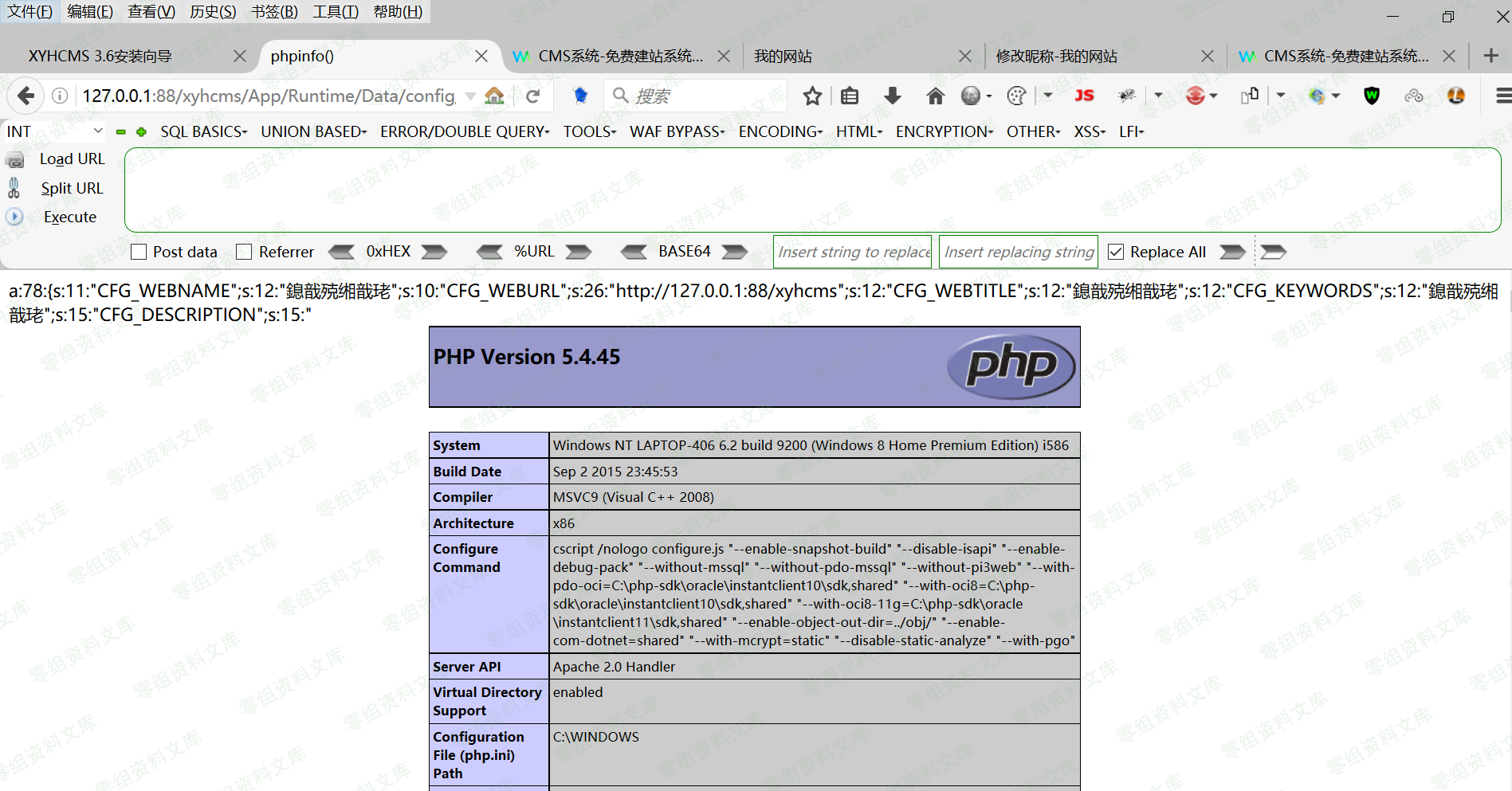Close the phpinfo() tab

481,57
